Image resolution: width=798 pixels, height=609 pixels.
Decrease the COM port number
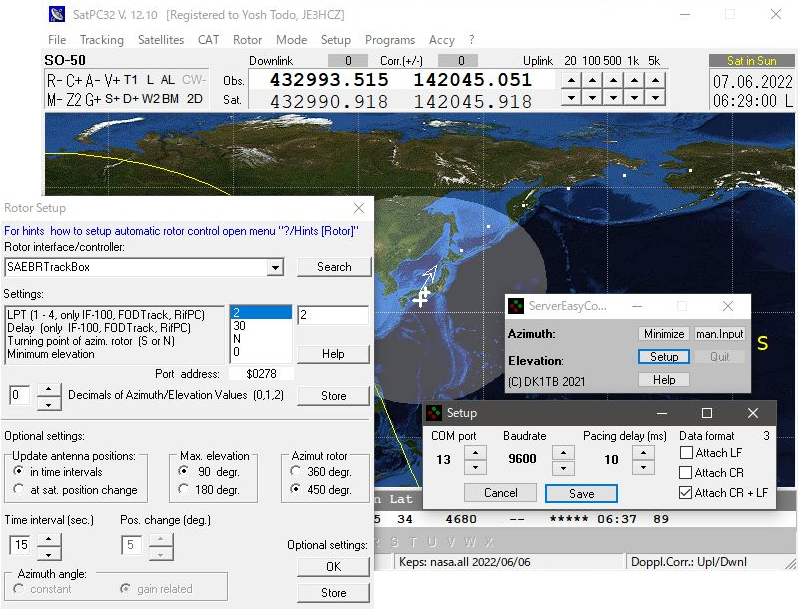pos(475,467)
